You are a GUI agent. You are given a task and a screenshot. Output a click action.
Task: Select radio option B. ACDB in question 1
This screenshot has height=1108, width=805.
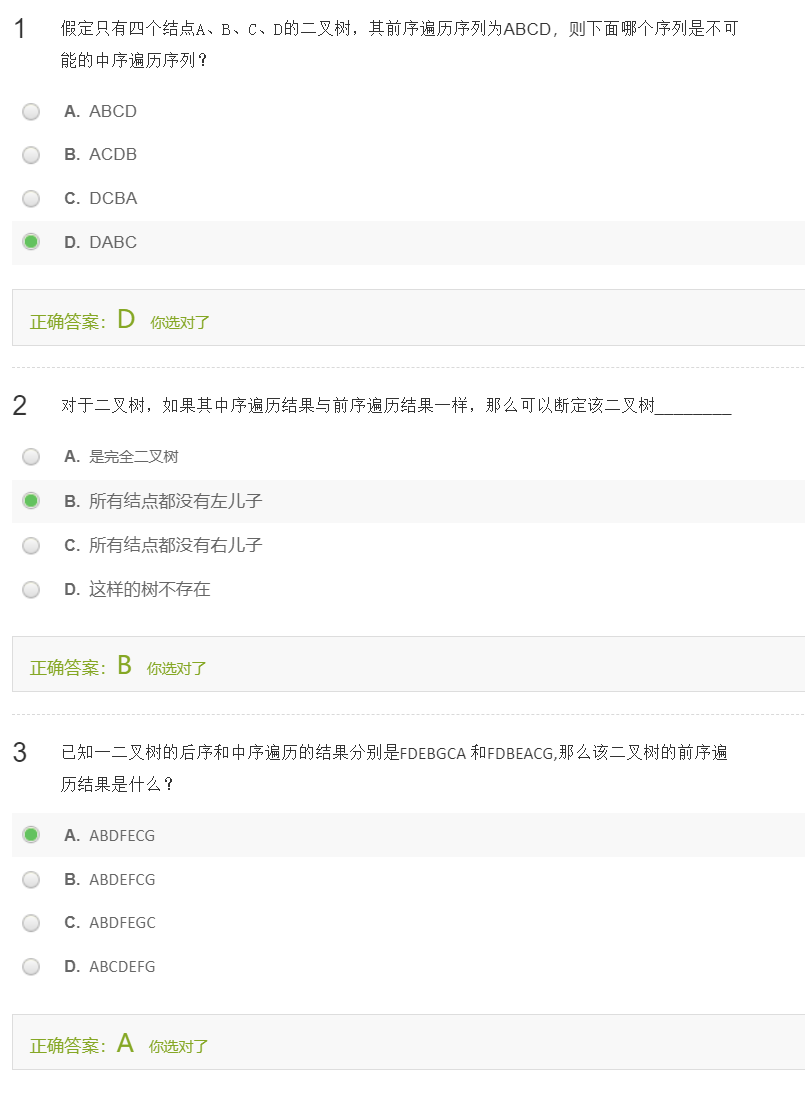[31, 155]
